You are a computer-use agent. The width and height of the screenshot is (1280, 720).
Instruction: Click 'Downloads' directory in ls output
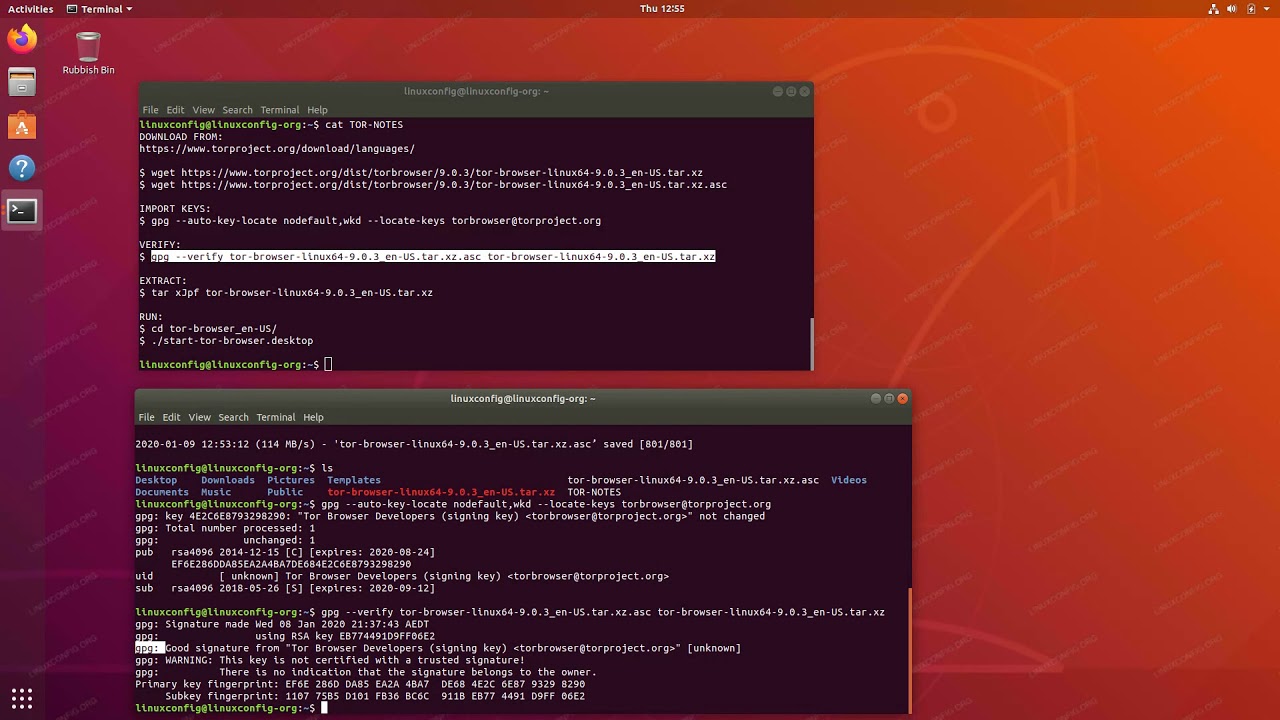(228, 480)
